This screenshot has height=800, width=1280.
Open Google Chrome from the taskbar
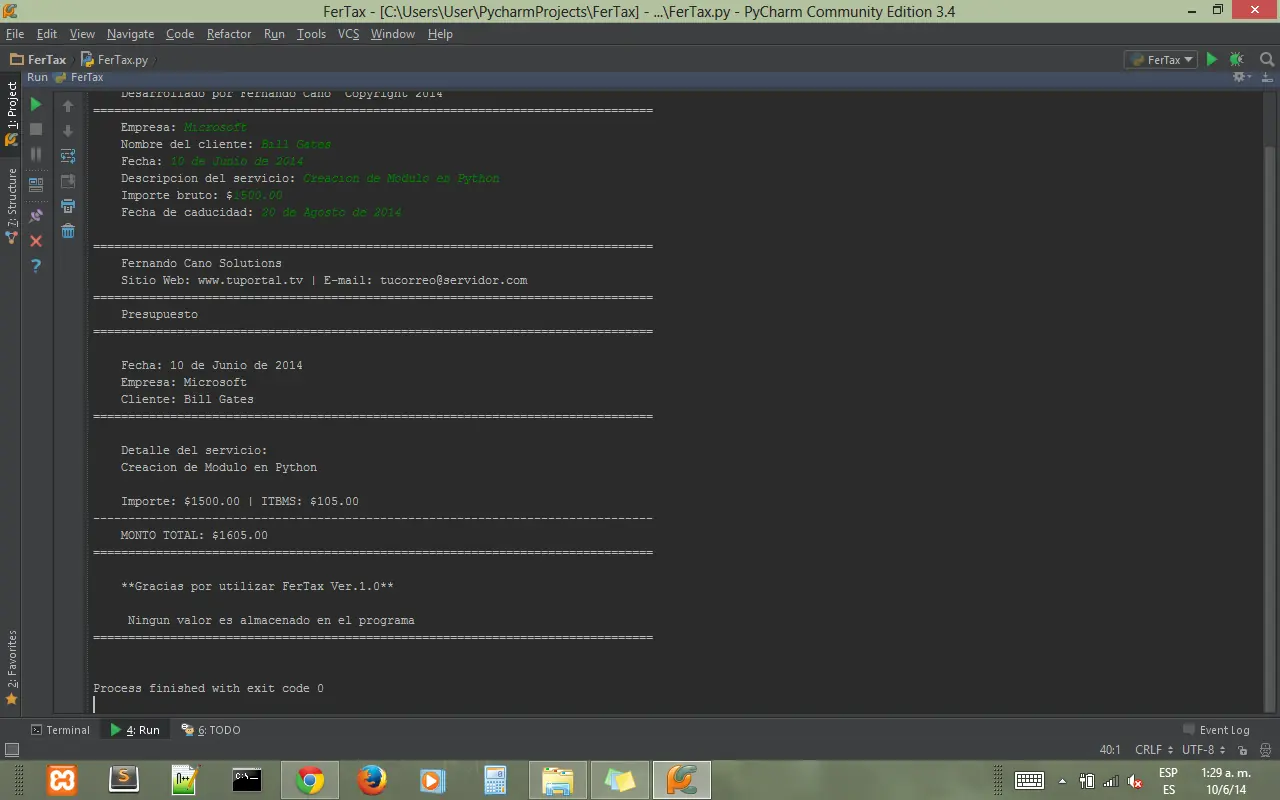[x=310, y=779]
